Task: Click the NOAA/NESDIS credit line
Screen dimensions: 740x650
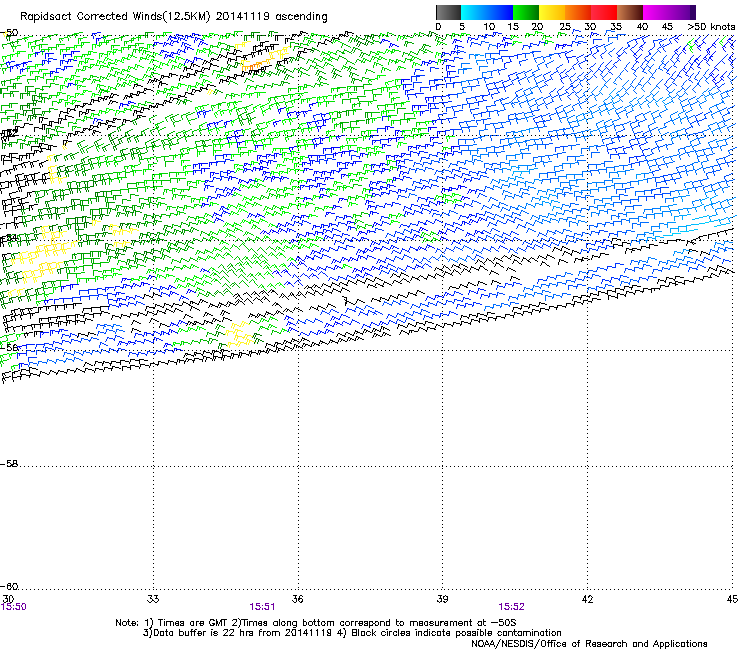Action: coord(589,644)
